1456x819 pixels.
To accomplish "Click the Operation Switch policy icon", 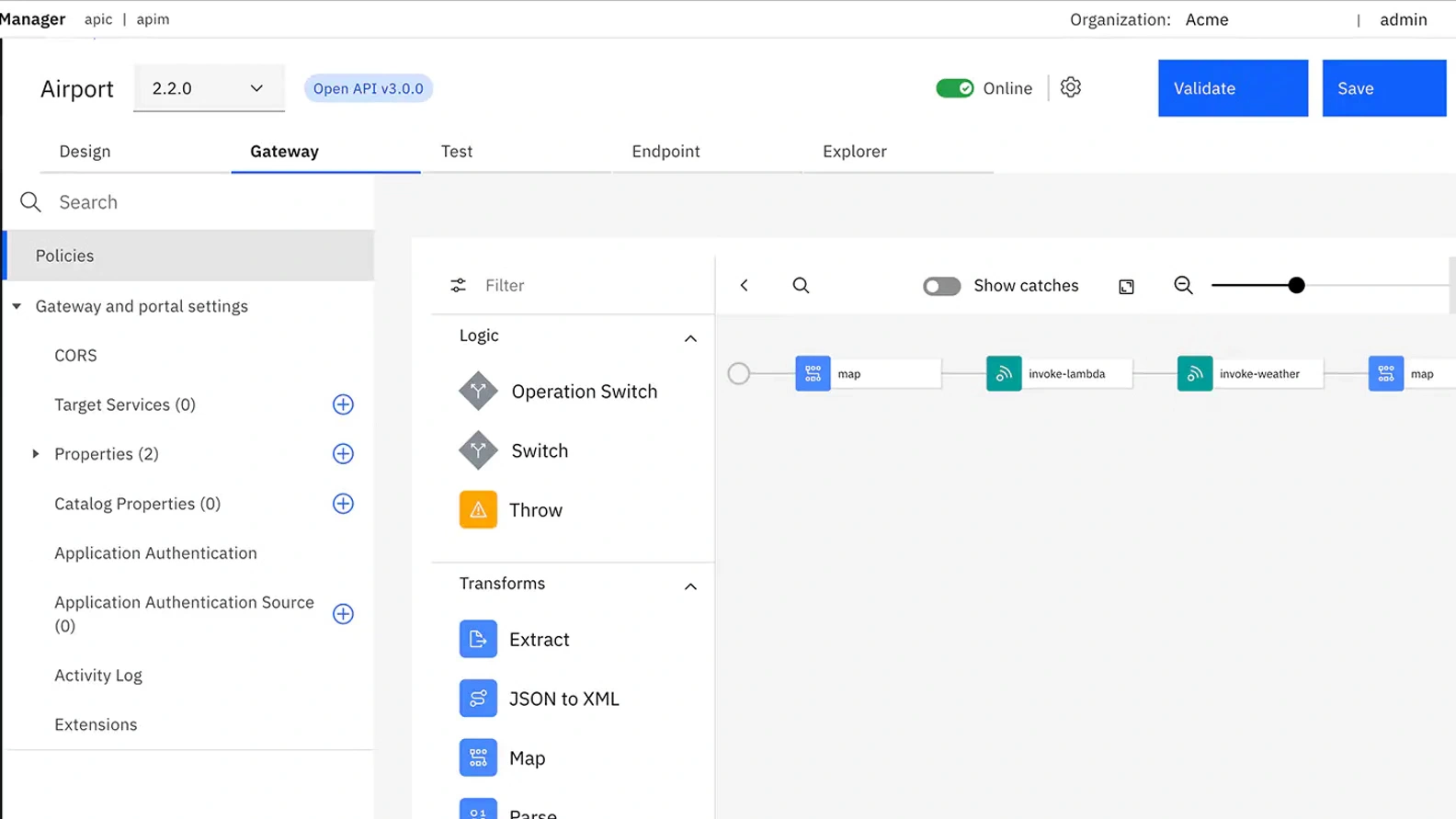I will tap(478, 392).
